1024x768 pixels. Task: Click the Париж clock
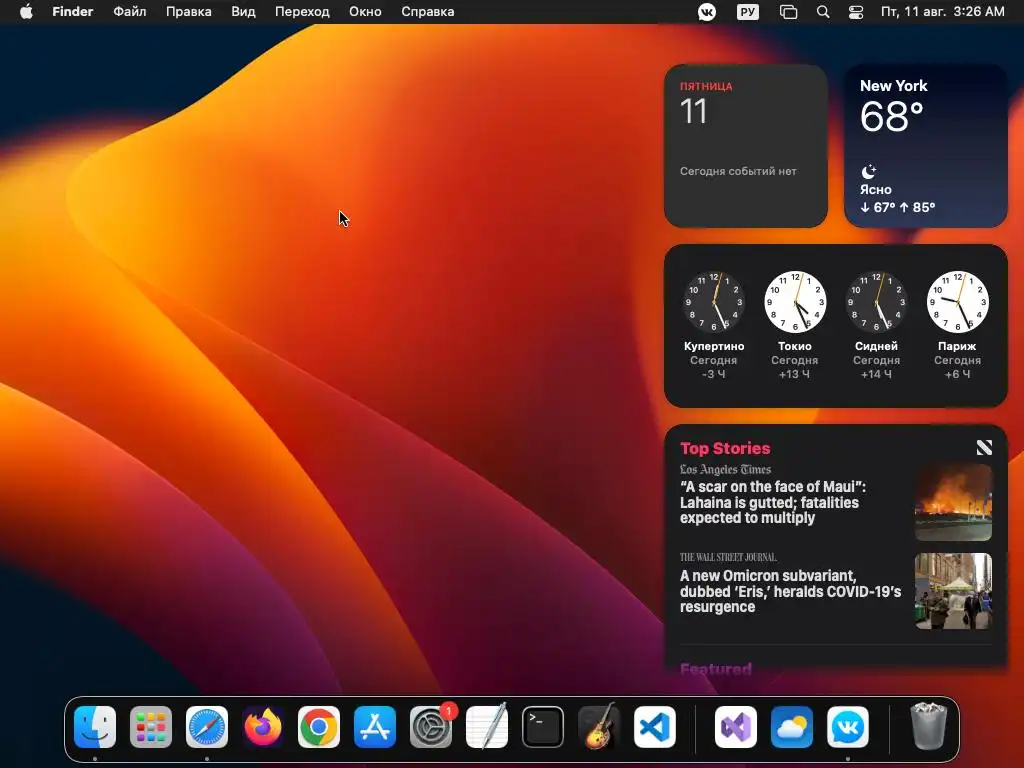tap(957, 302)
